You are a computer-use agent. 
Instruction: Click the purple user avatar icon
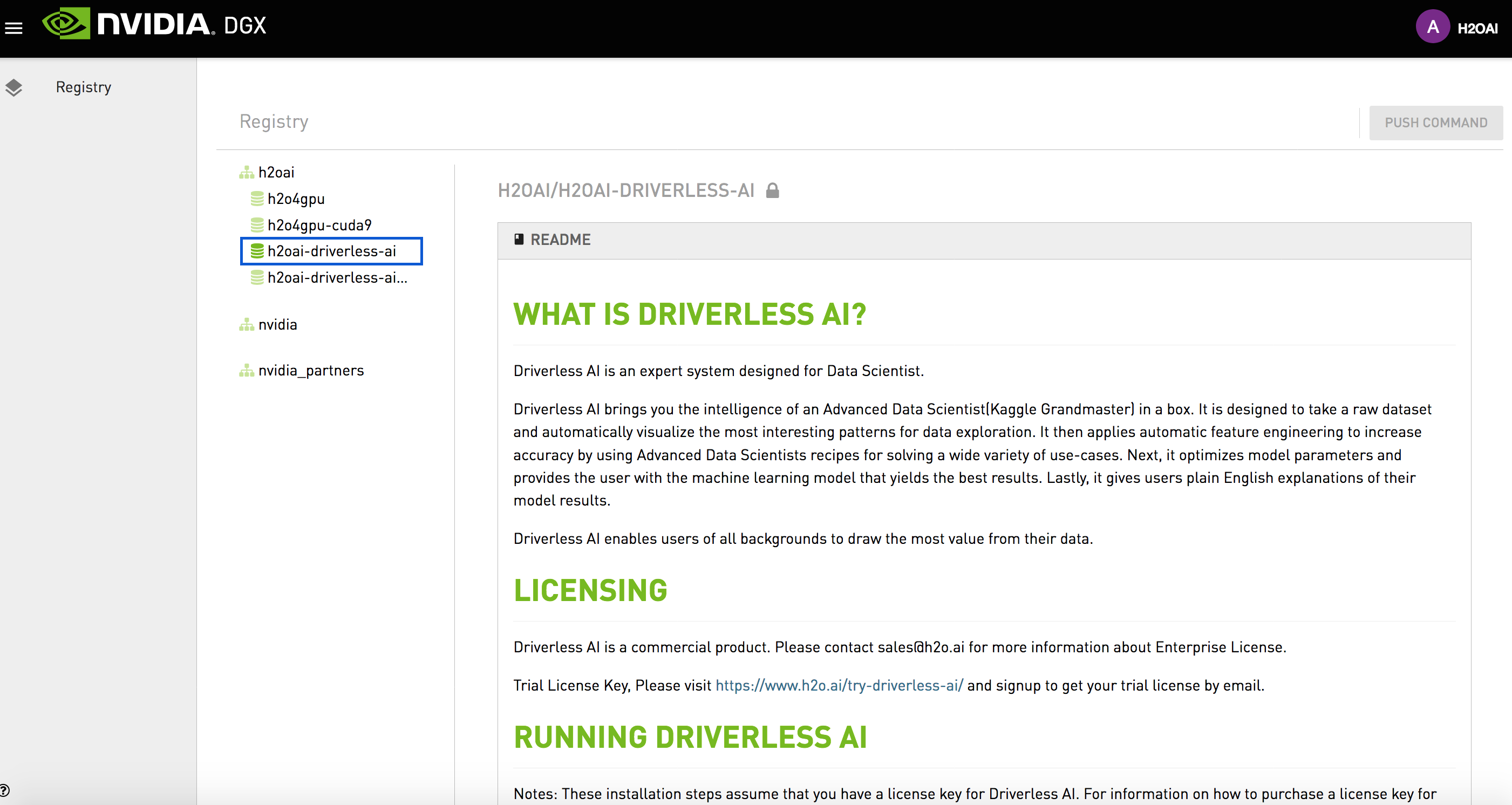click(x=1432, y=26)
